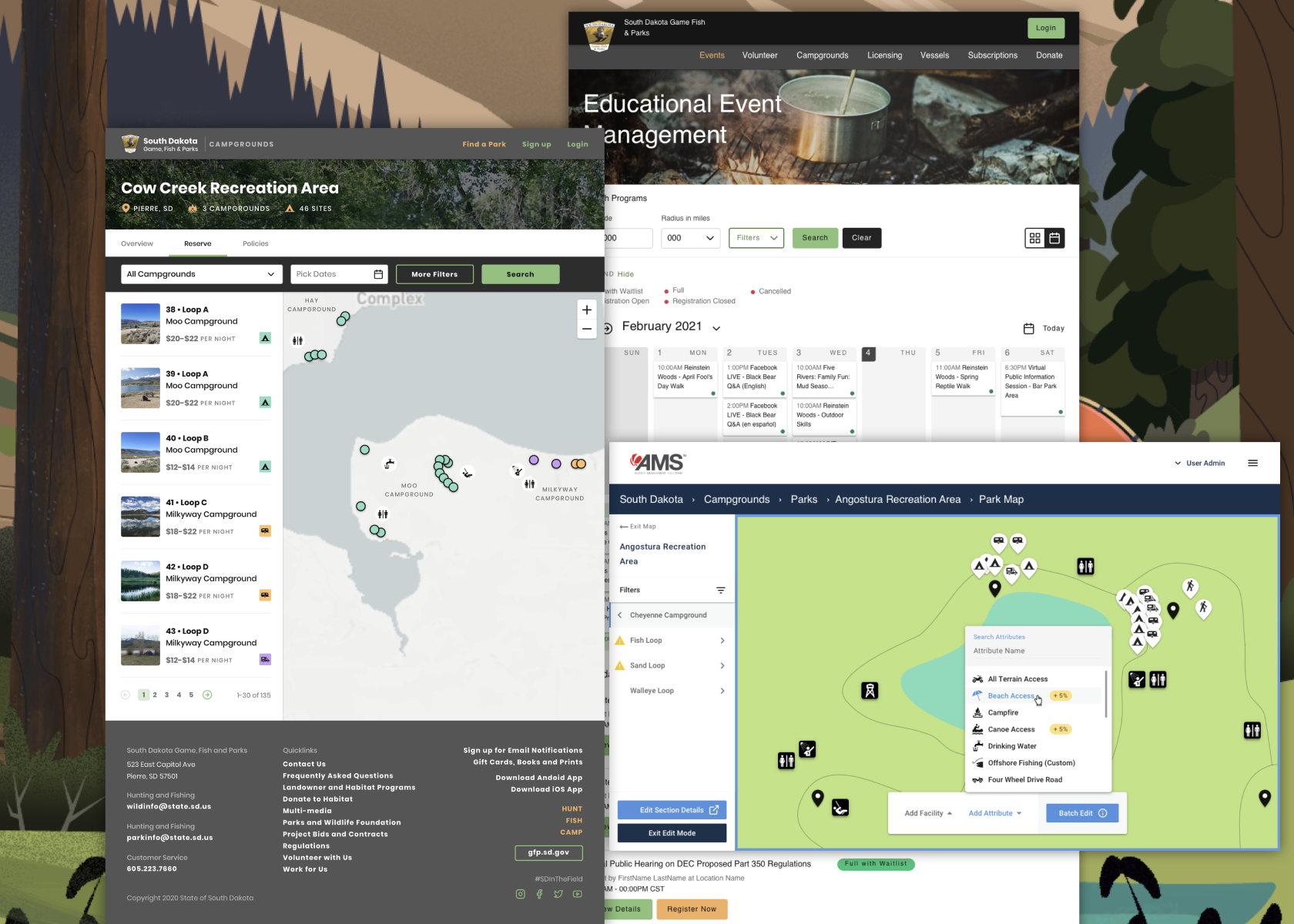Open YouTube link in footer

tap(578, 894)
